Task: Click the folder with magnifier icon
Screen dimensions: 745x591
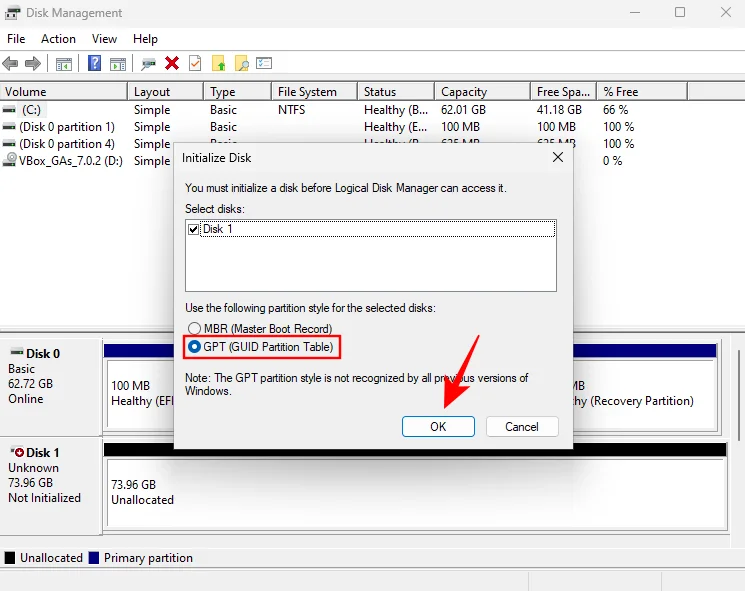Action: point(241,63)
